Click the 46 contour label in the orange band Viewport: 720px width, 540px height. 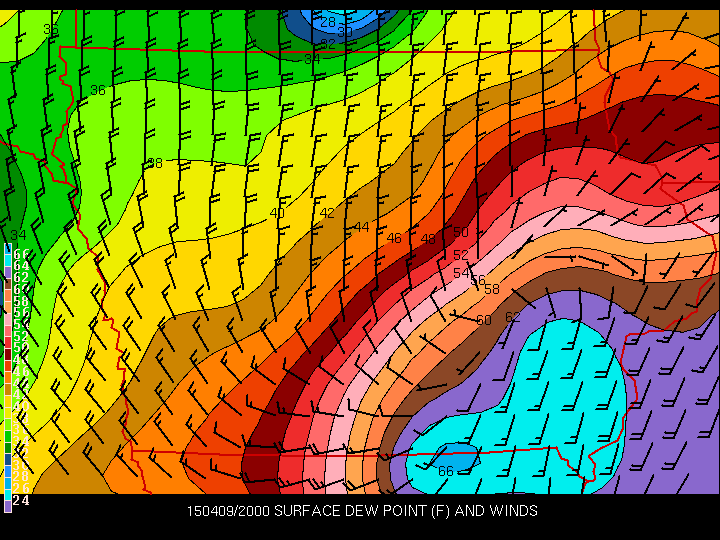click(x=394, y=238)
